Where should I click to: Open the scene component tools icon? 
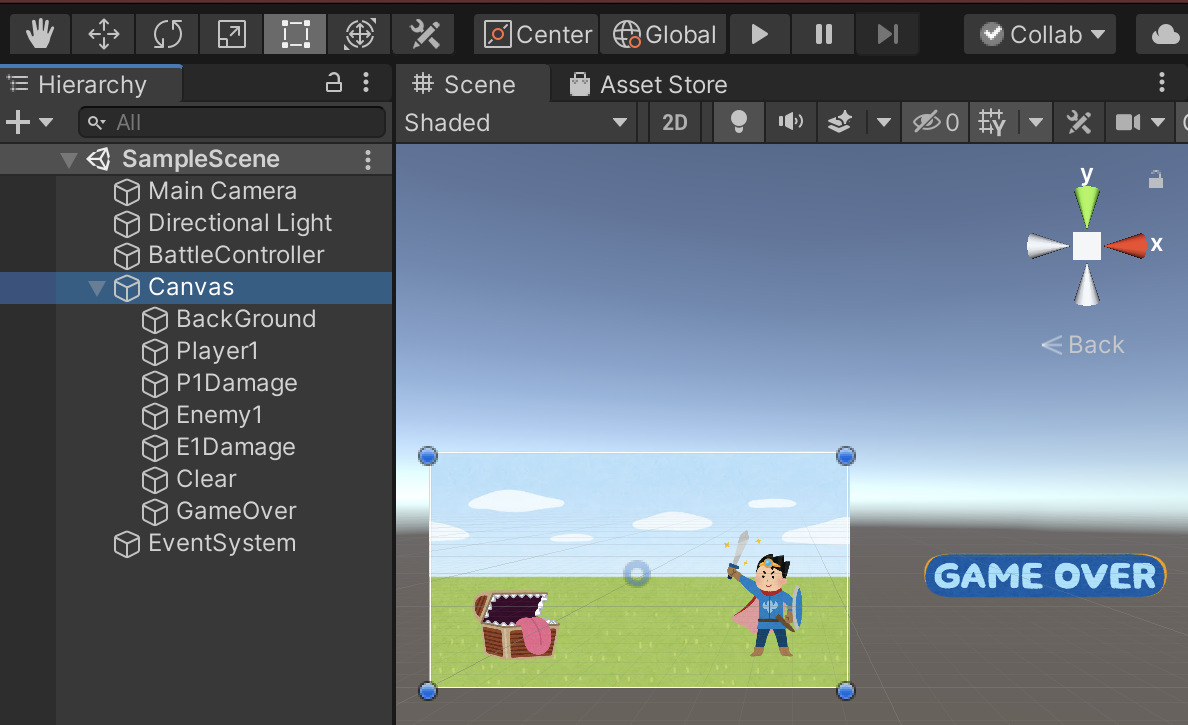[1079, 123]
